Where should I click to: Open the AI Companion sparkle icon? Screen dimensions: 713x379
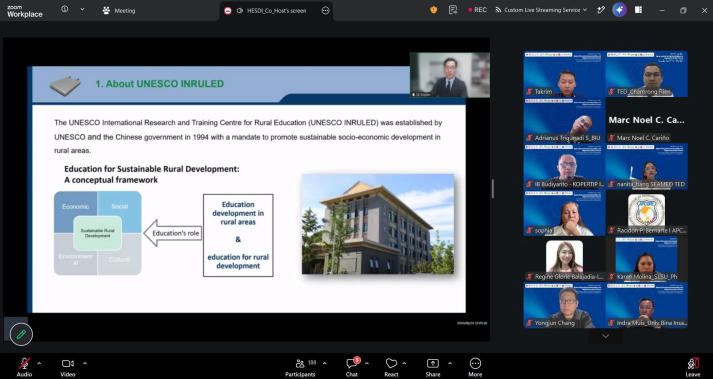click(x=619, y=10)
